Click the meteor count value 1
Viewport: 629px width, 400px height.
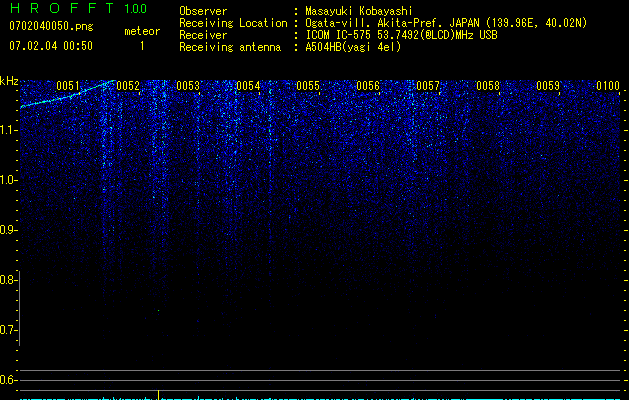[142, 46]
